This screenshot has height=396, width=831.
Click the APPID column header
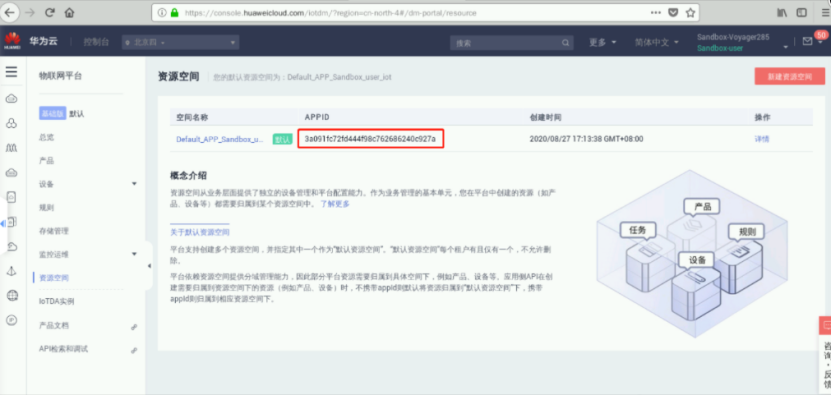317,117
